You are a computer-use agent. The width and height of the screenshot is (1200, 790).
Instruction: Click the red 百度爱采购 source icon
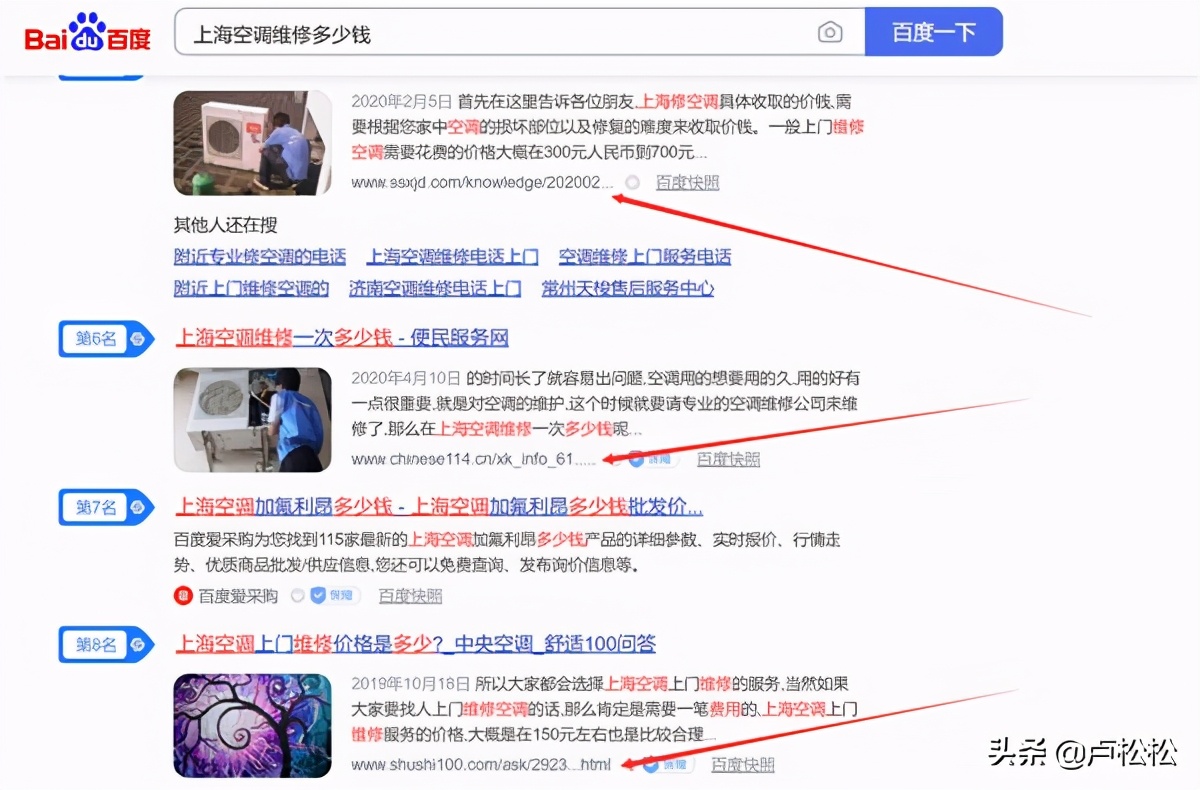183,596
